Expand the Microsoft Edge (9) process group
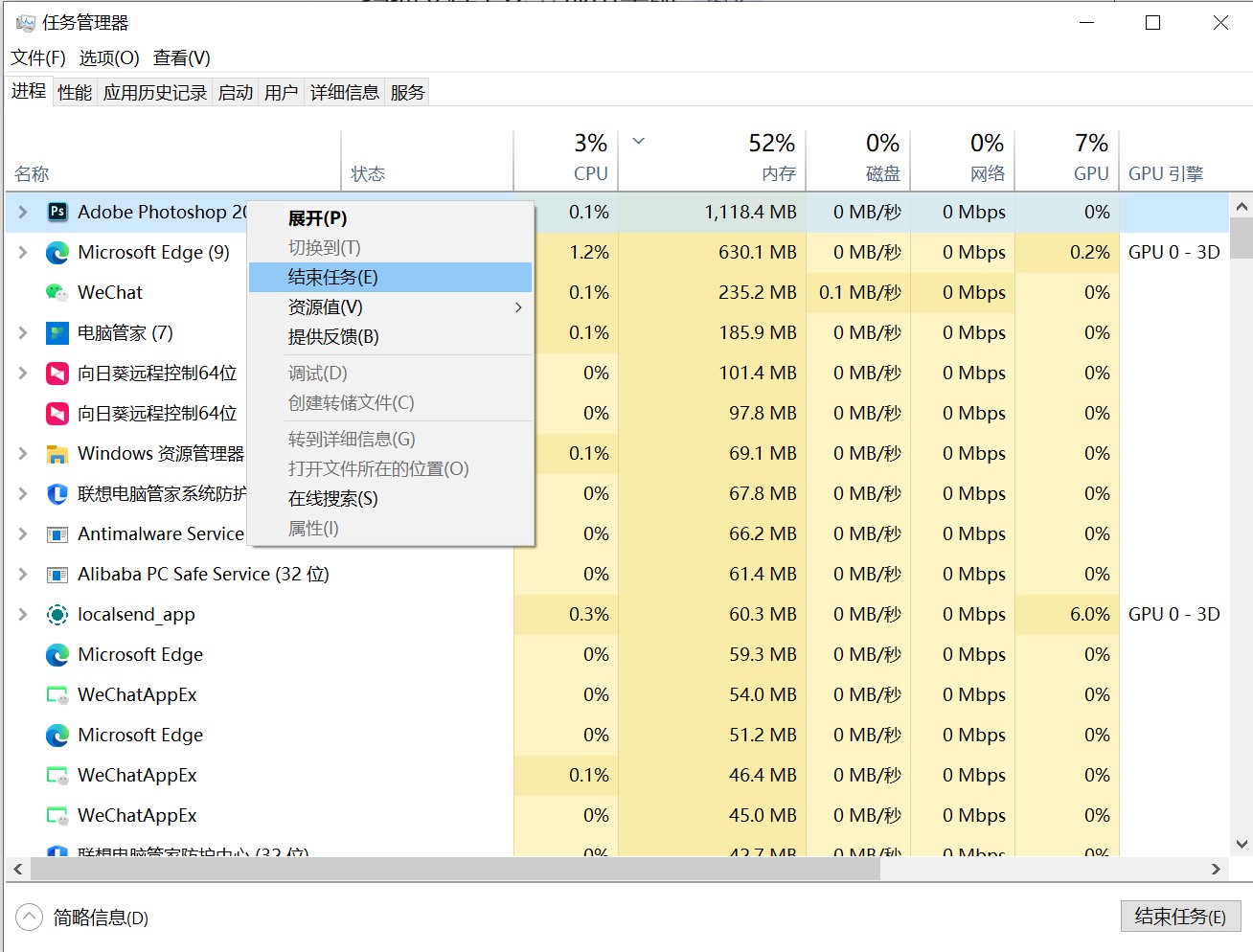The width and height of the screenshot is (1253, 952). point(21,252)
